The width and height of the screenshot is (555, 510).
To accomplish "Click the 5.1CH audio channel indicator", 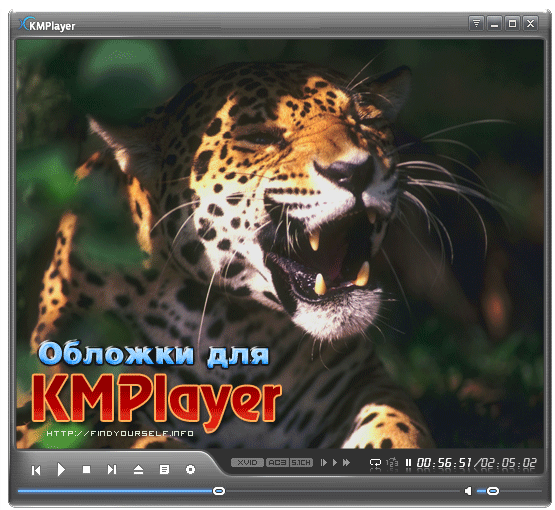I will pyautogui.click(x=301, y=463).
